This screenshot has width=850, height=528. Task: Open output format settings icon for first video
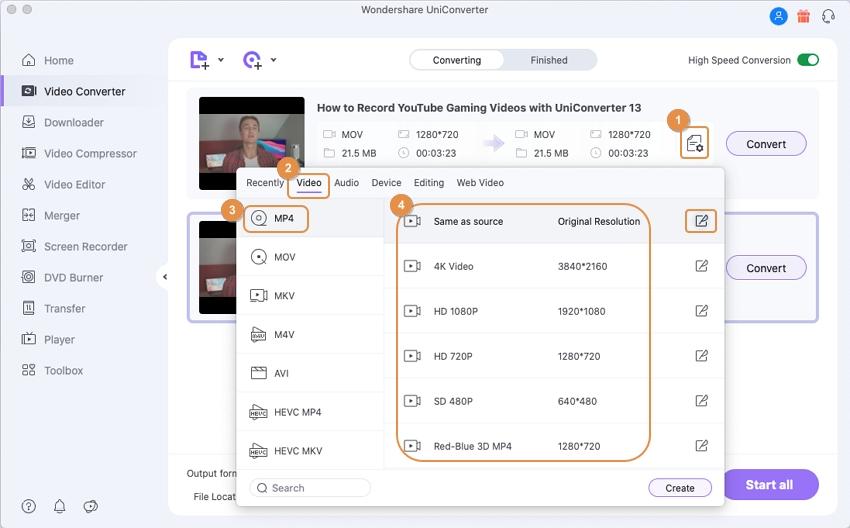coord(694,143)
